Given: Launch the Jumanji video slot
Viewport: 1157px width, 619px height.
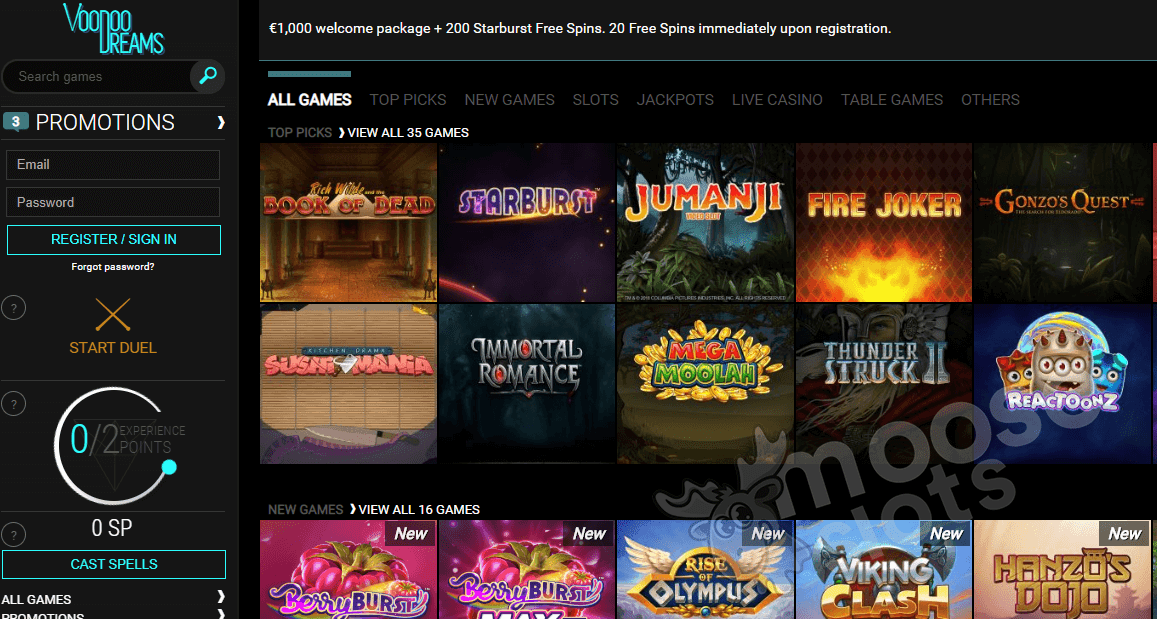Looking at the screenshot, I should click(705, 222).
